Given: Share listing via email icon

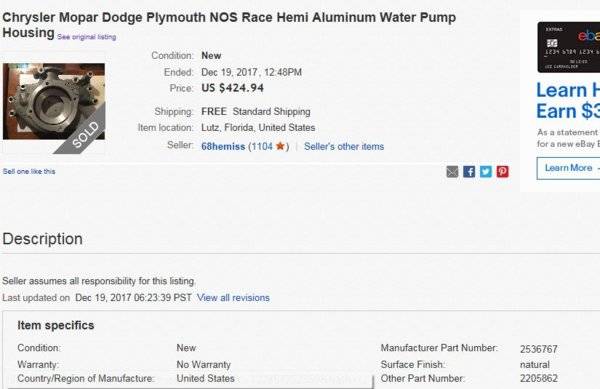Looking at the screenshot, I should [452, 172].
